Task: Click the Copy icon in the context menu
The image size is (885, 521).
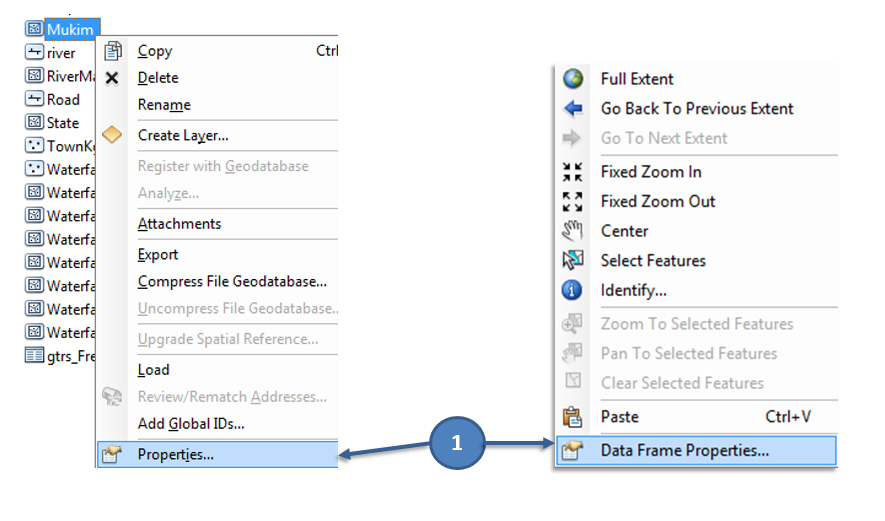Action: click(x=113, y=51)
